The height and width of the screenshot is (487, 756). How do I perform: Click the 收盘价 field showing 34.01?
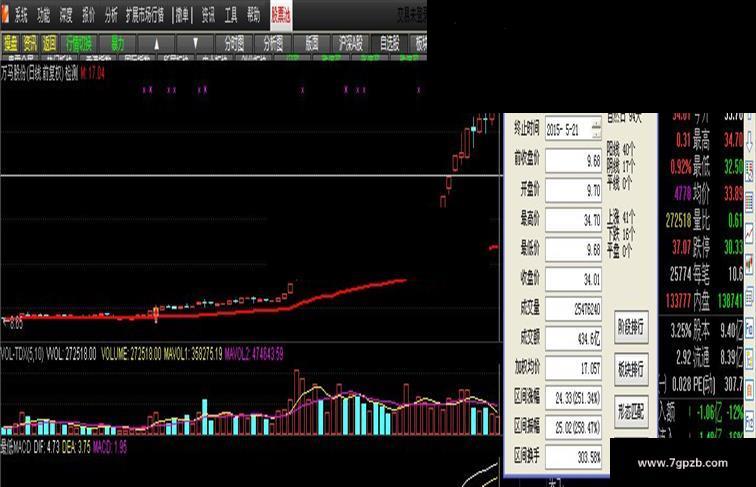tap(573, 279)
